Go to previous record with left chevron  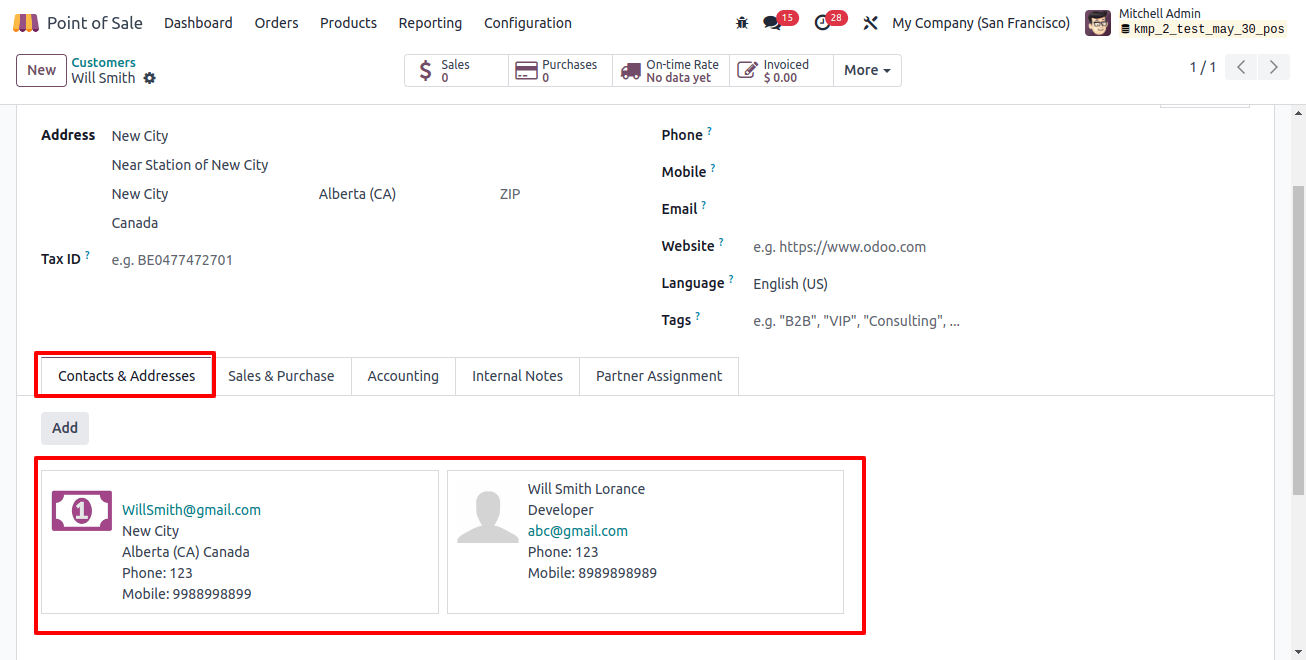point(1241,68)
